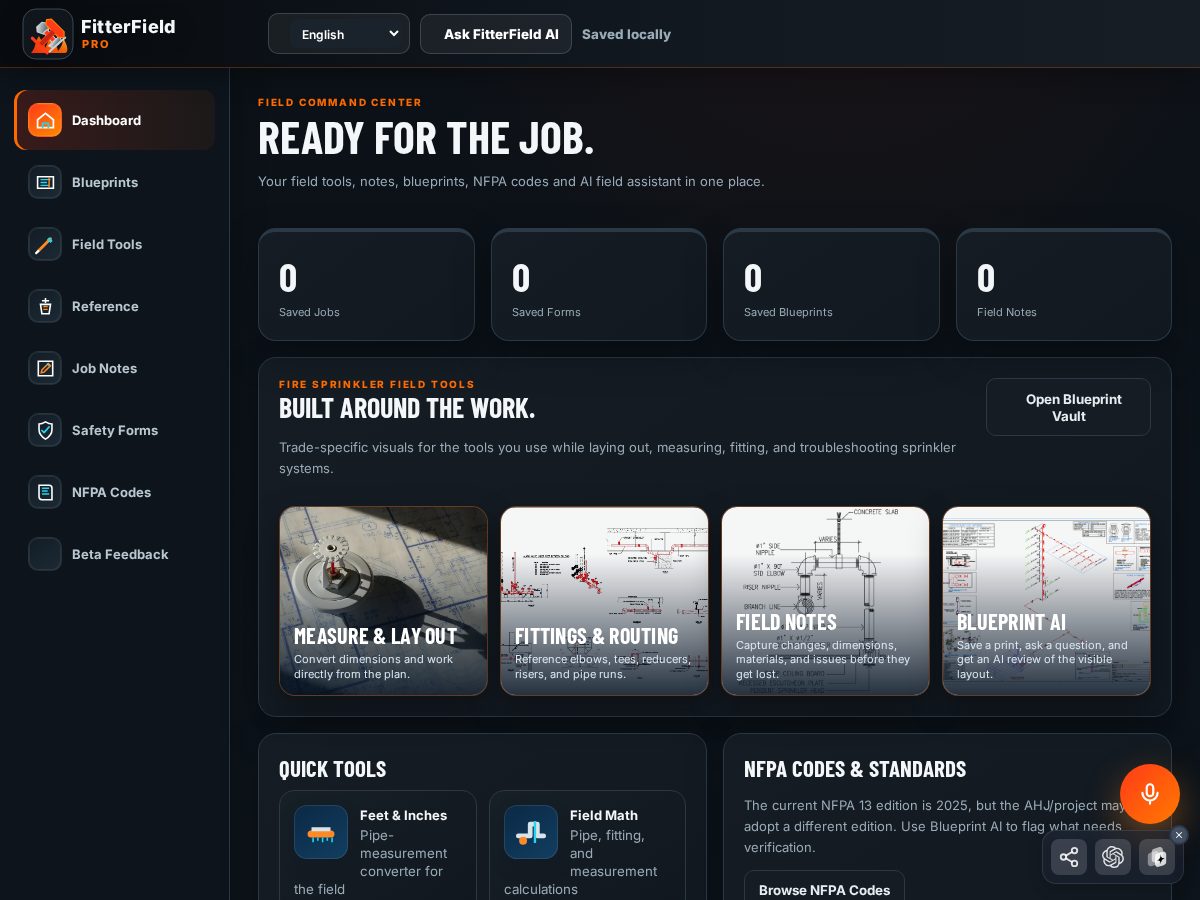Click the copy page icon in floating toolbar
This screenshot has width=1200, height=900.
pos(1157,857)
